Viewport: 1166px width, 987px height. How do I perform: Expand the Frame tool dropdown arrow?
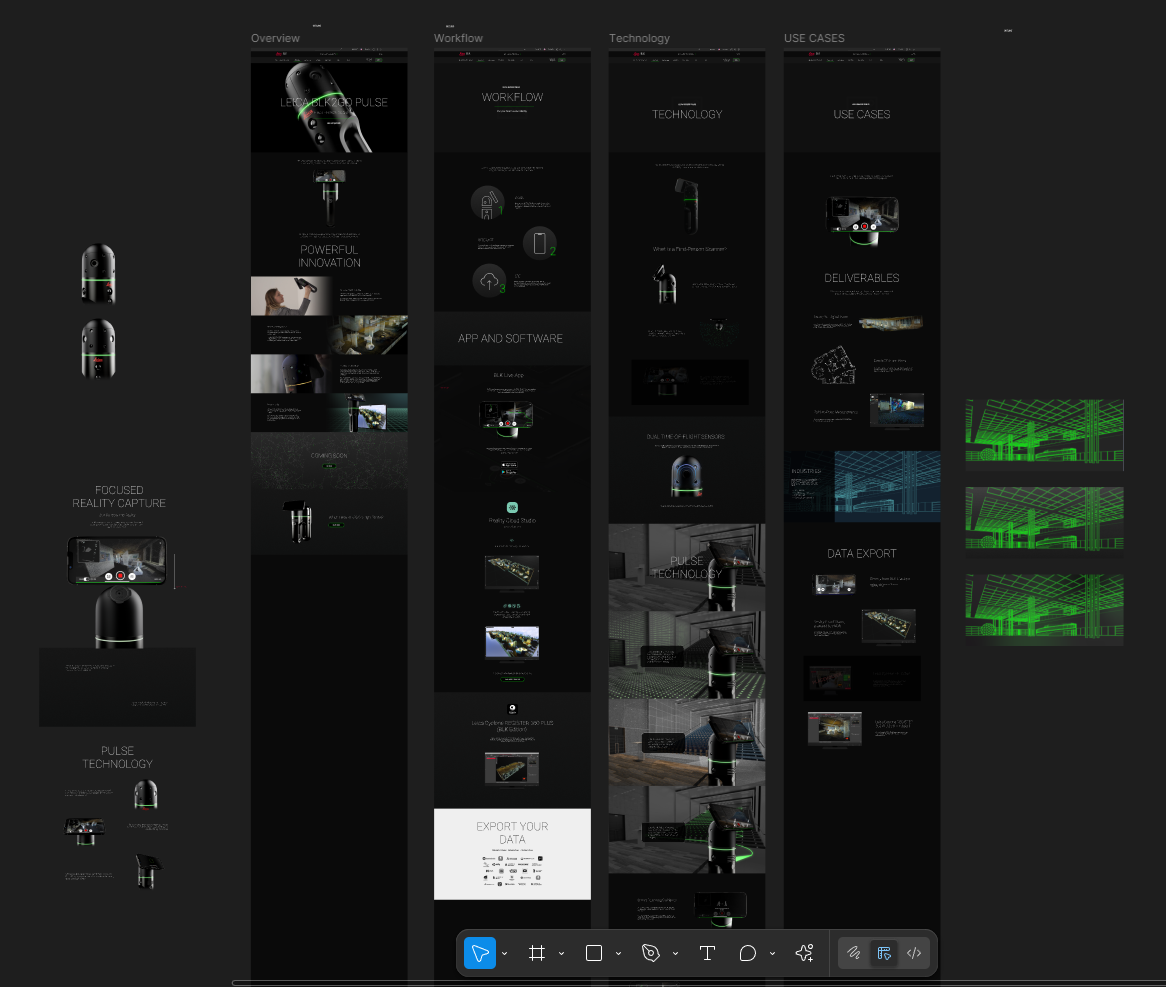[561, 954]
